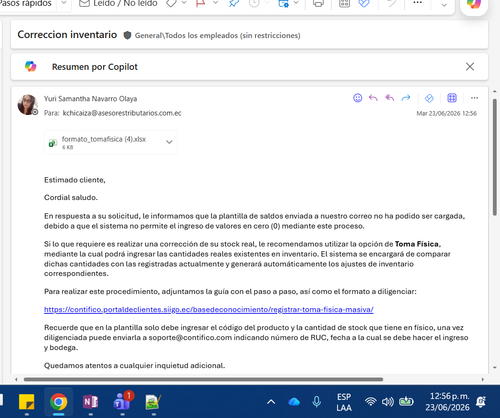Image resolution: width=500 pixels, height=418 pixels.
Task: Click sender name Yuri Samantha Navarro Olaya
Action: pyautogui.click(x=90, y=99)
